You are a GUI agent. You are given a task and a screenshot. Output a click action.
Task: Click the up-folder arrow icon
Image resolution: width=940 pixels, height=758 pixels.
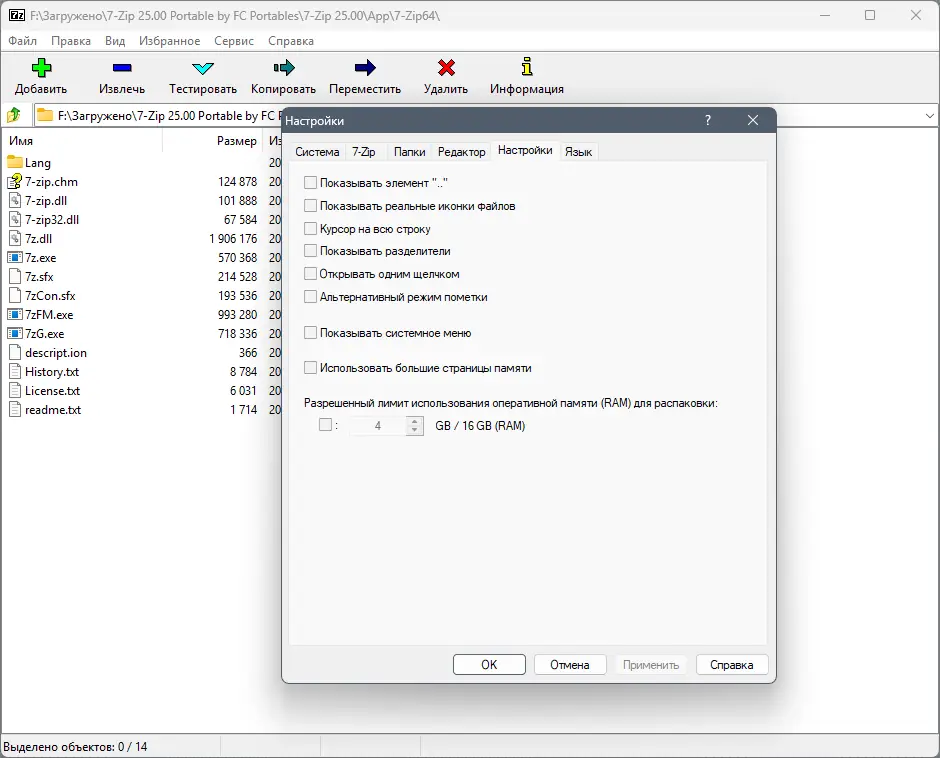(14, 115)
